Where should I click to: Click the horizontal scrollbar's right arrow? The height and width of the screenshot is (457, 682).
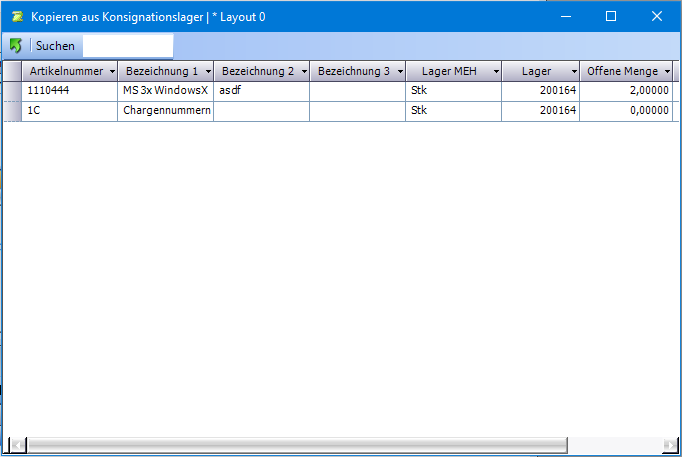tap(668, 444)
